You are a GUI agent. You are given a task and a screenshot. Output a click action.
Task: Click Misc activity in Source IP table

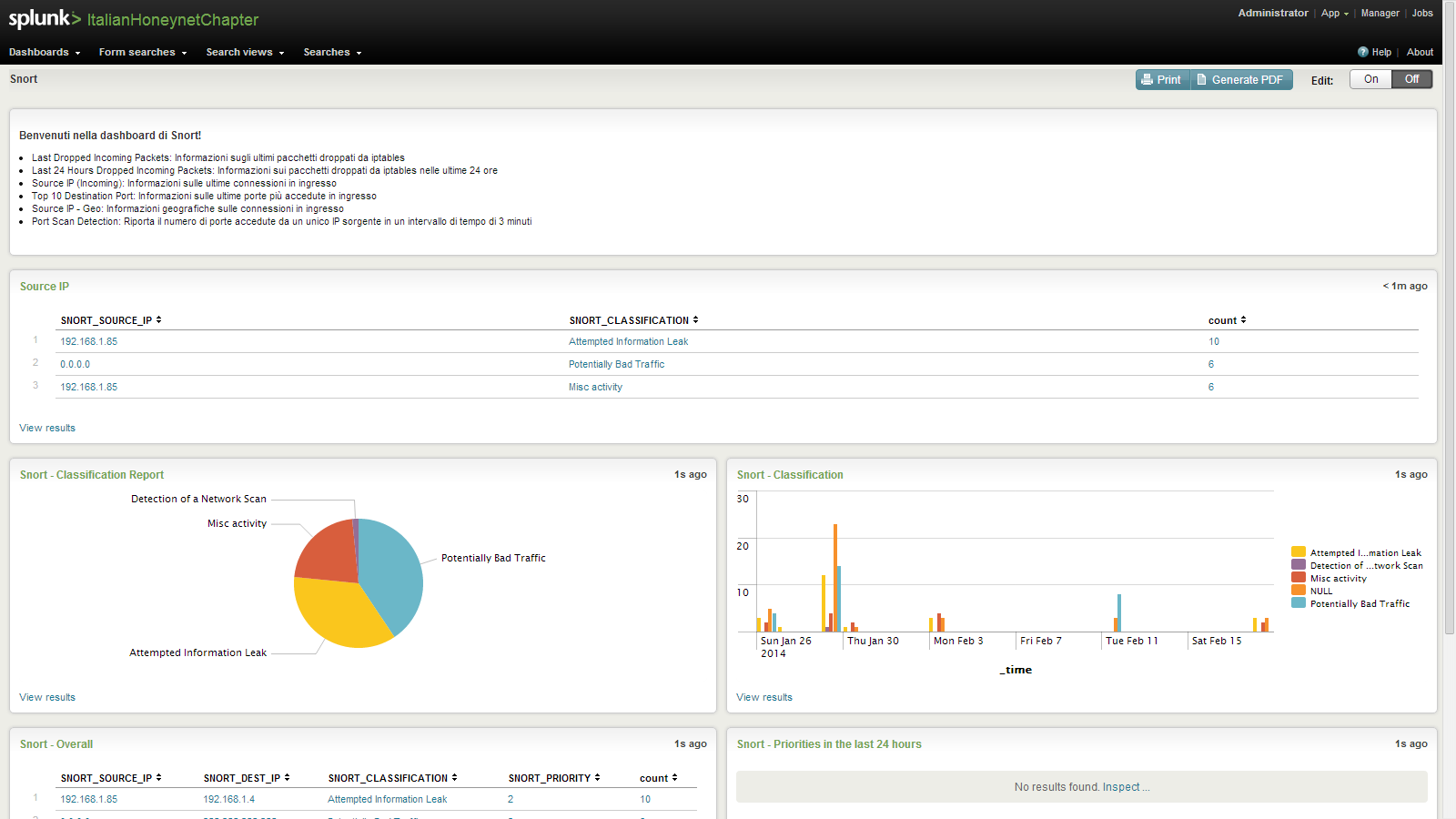click(596, 387)
